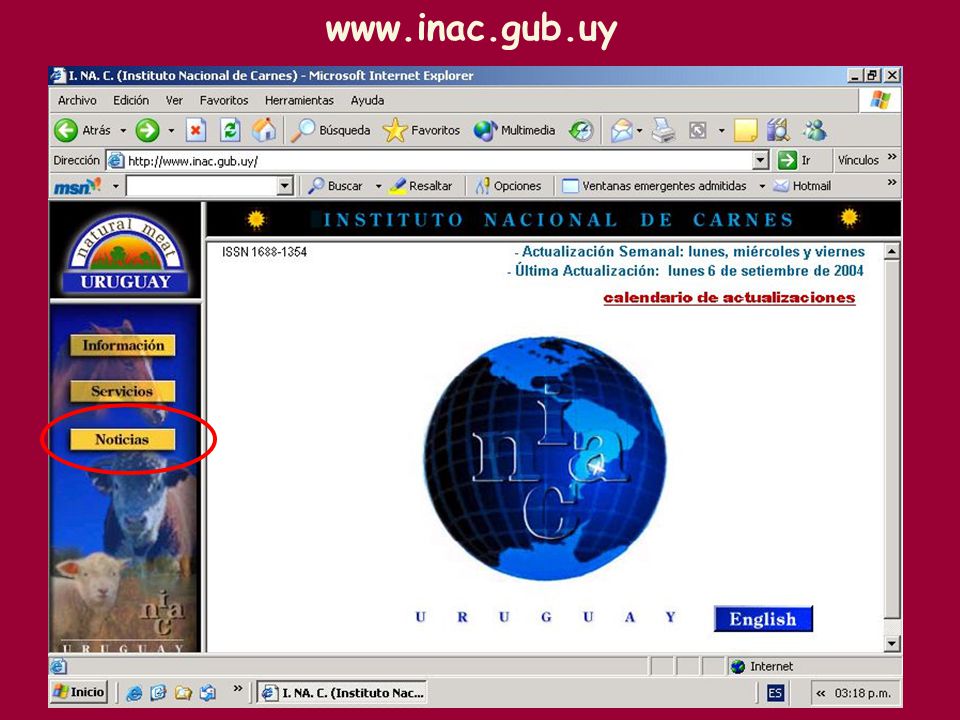Open MSN toolbar Opciones

[x=508, y=186]
